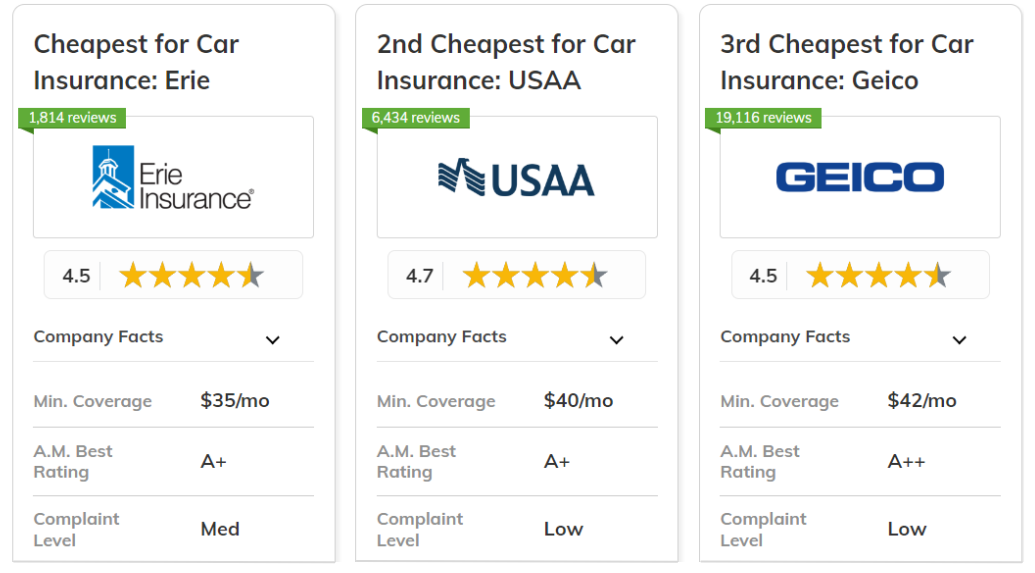
Task: Click the GEICO logo
Action: pyautogui.click(x=860, y=178)
